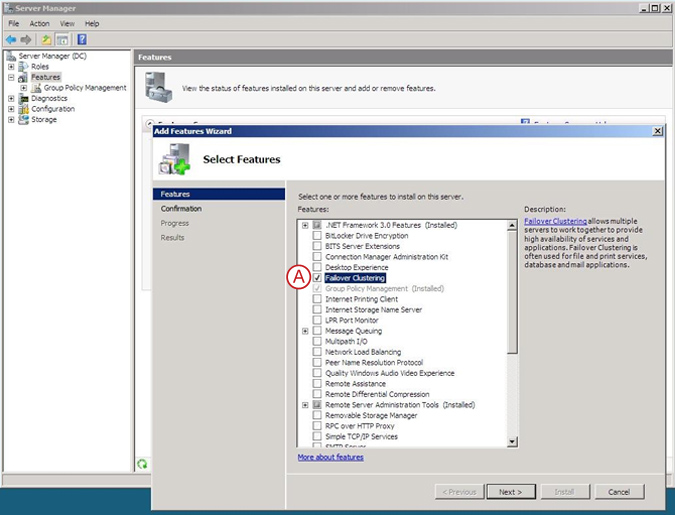Check BITS Server Extensions
This screenshot has height=515, width=675.
pyautogui.click(x=317, y=246)
